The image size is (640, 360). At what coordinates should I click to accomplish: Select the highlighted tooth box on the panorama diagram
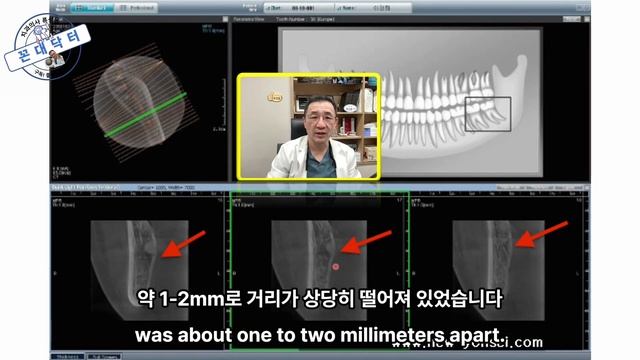coord(488,114)
